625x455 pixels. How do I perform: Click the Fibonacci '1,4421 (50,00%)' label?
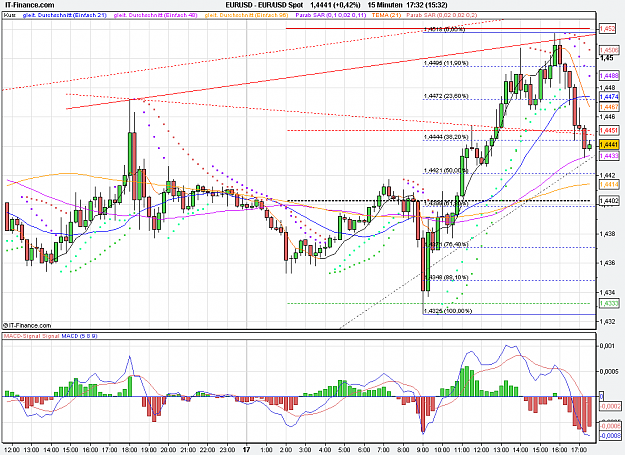point(446,170)
